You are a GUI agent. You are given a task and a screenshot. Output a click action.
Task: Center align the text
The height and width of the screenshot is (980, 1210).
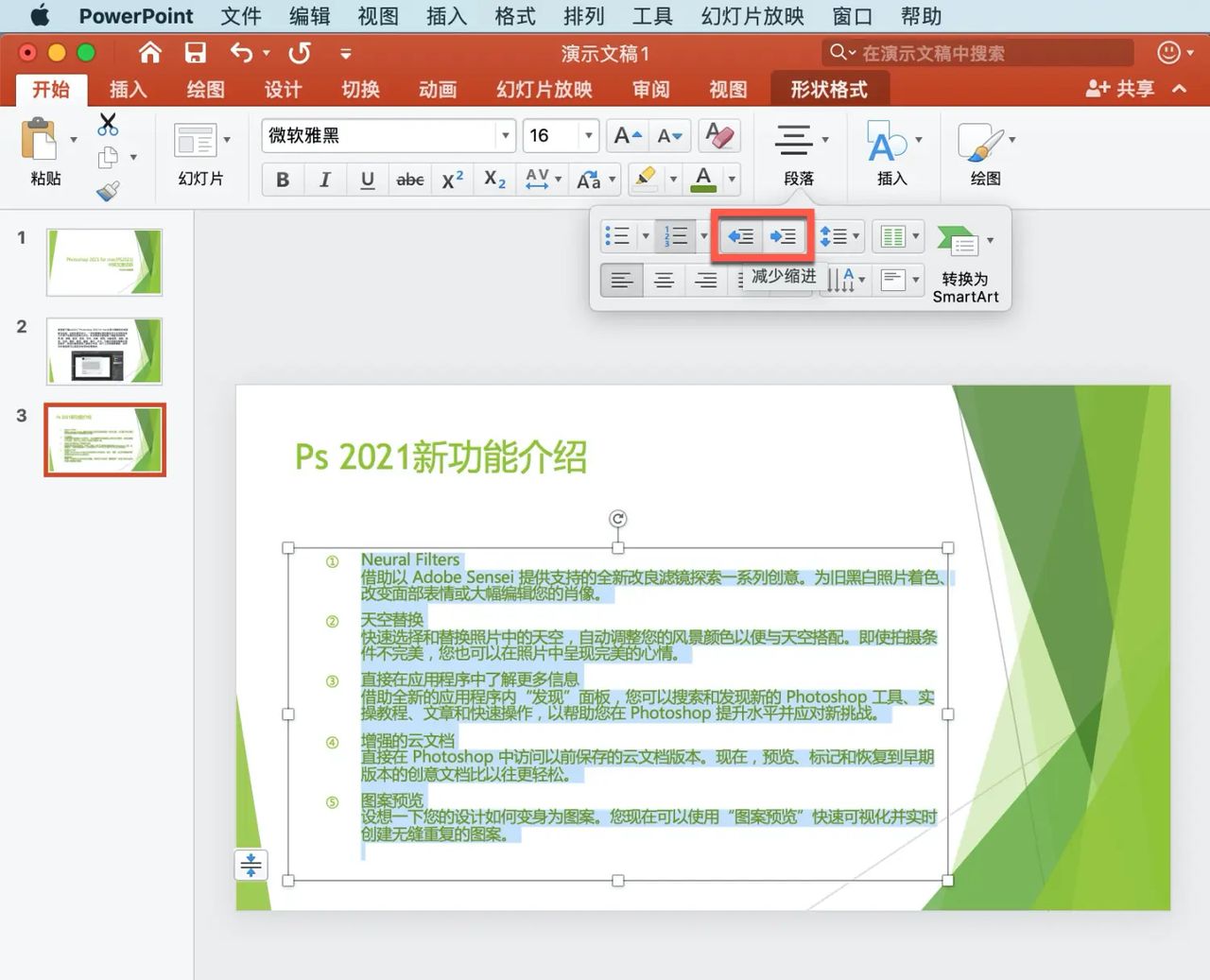[665, 280]
